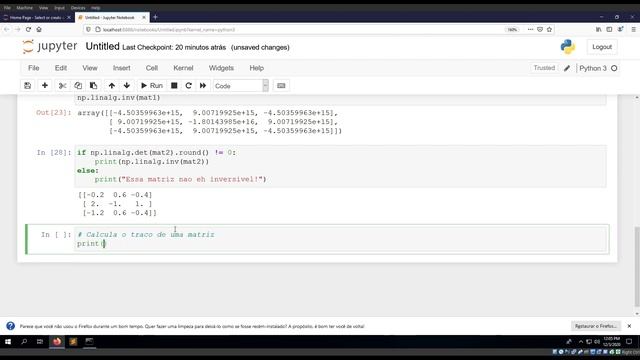640x360 pixels.
Task: Dismiss the Firefox refresh notification bar
Action: (629, 326)
